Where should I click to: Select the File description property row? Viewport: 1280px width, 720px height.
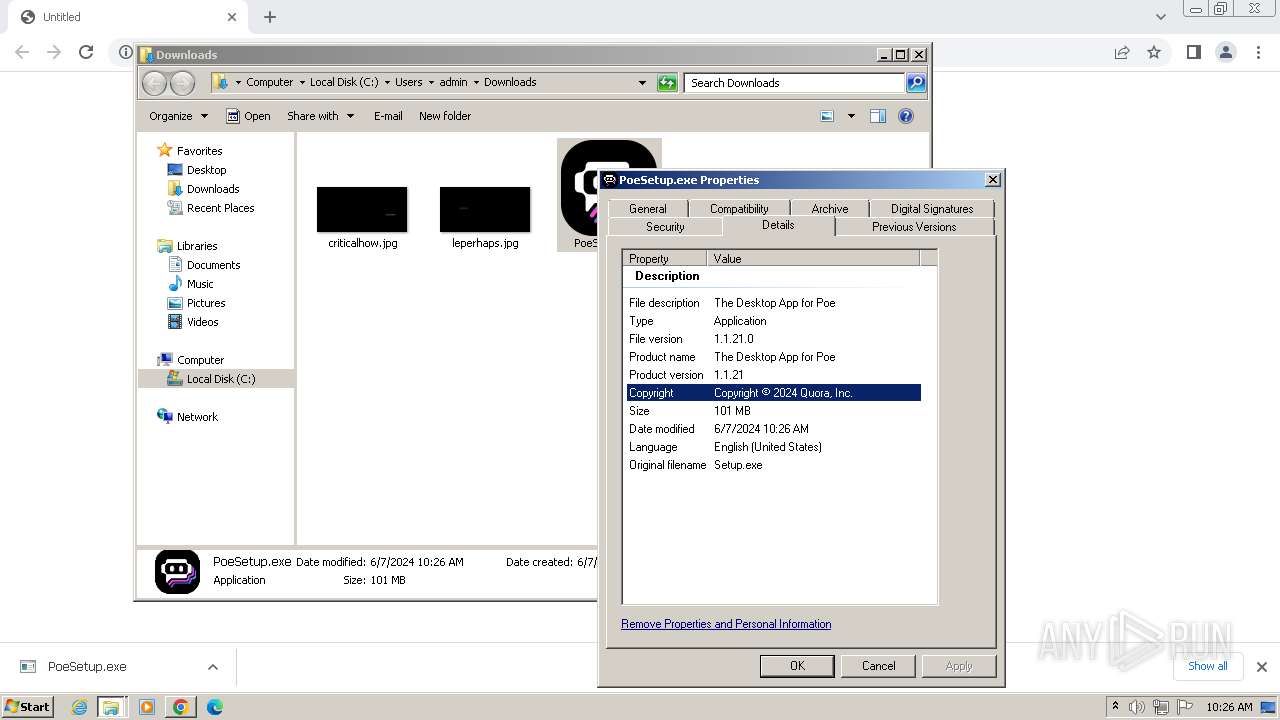[x=774, y=303]
